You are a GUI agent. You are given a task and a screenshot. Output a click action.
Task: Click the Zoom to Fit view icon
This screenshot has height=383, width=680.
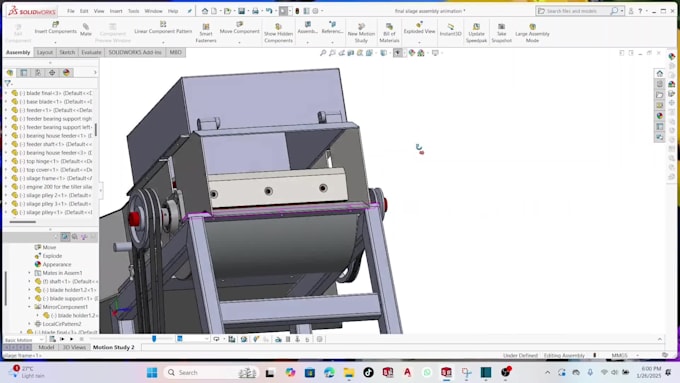tap(323, 53)
